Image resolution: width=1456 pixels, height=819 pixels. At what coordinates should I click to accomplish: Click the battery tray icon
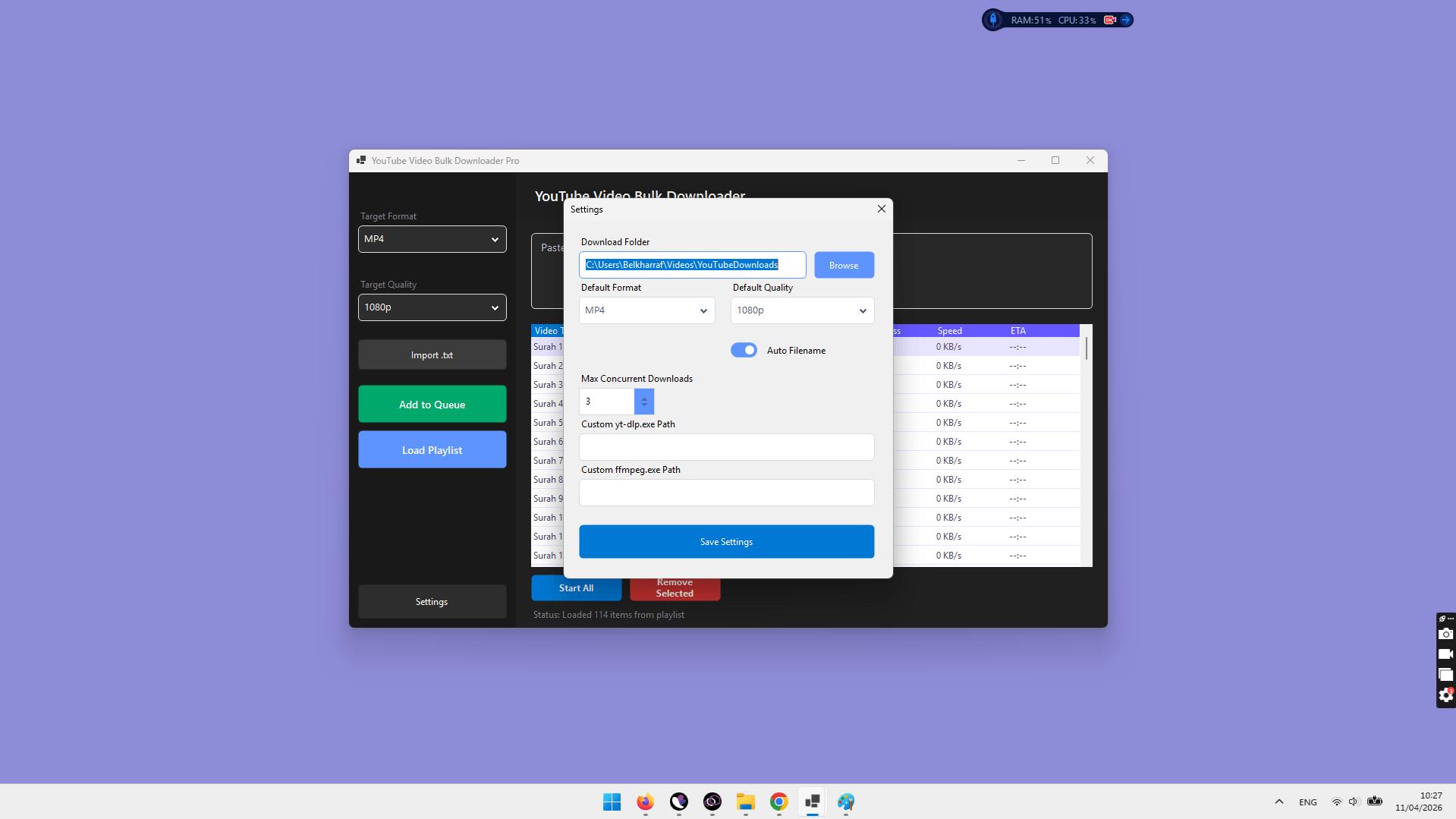1374,802
